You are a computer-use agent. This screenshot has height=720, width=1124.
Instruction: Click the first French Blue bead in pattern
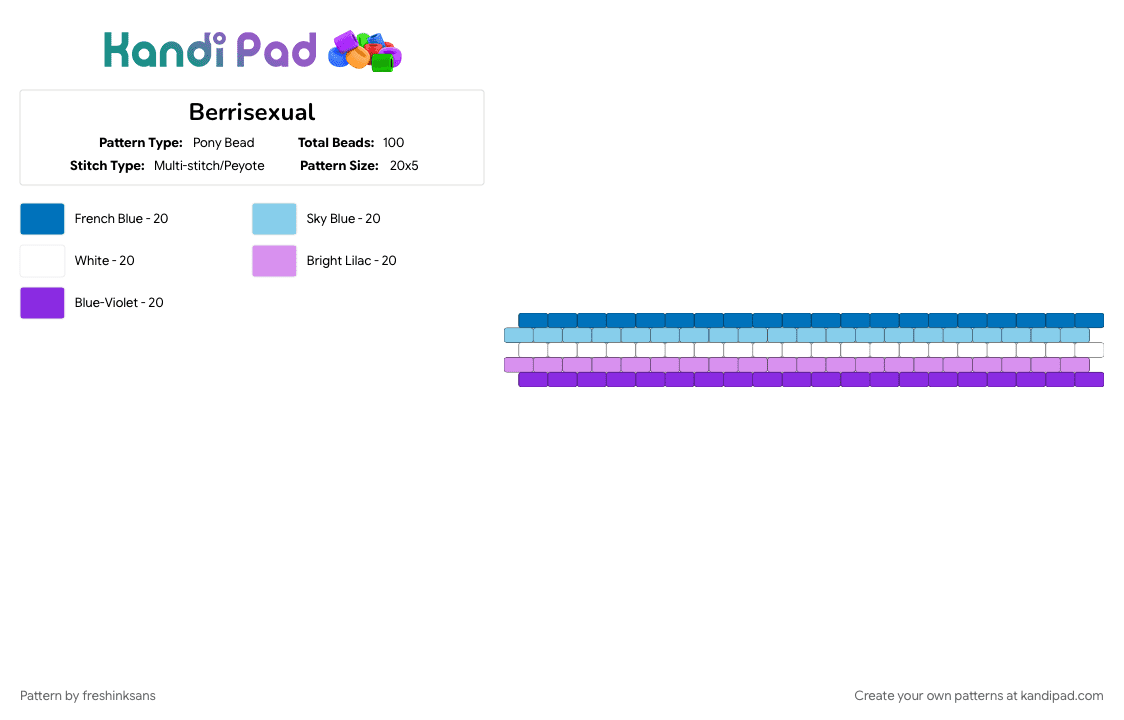pyautogui.click(x=533, y=321)
